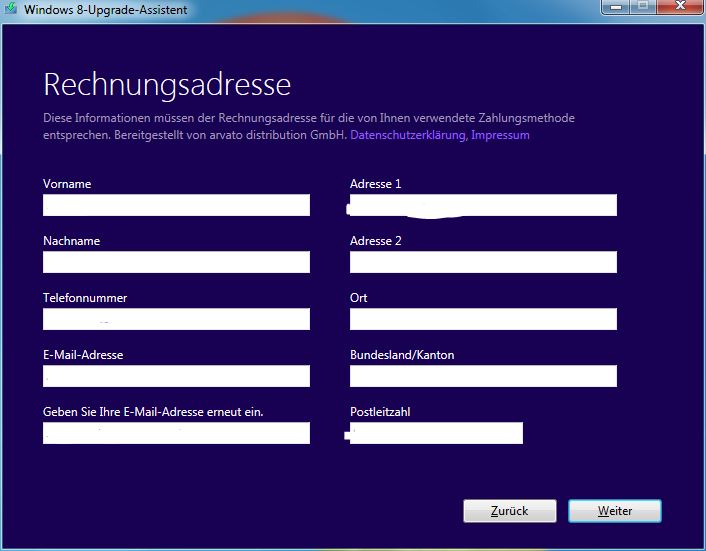This screenshot has width=706, height=551.
Task: Click the Postleitzahl input field
Action: tap(436, 433)
